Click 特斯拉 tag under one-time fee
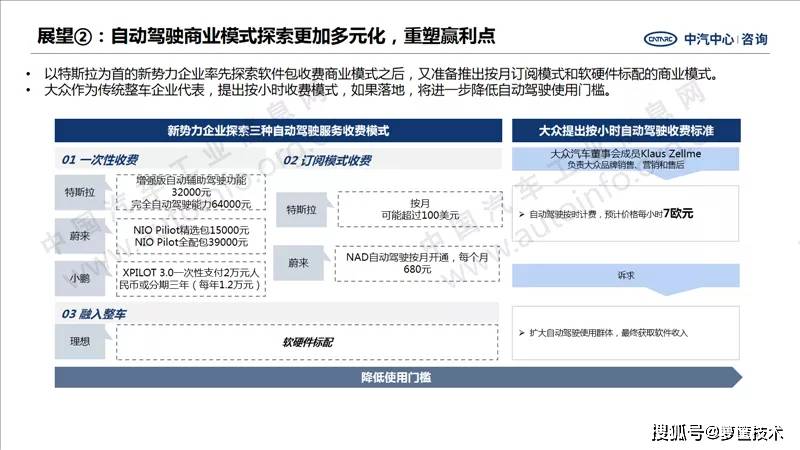The image size is (800, 450). coord(80,192)
